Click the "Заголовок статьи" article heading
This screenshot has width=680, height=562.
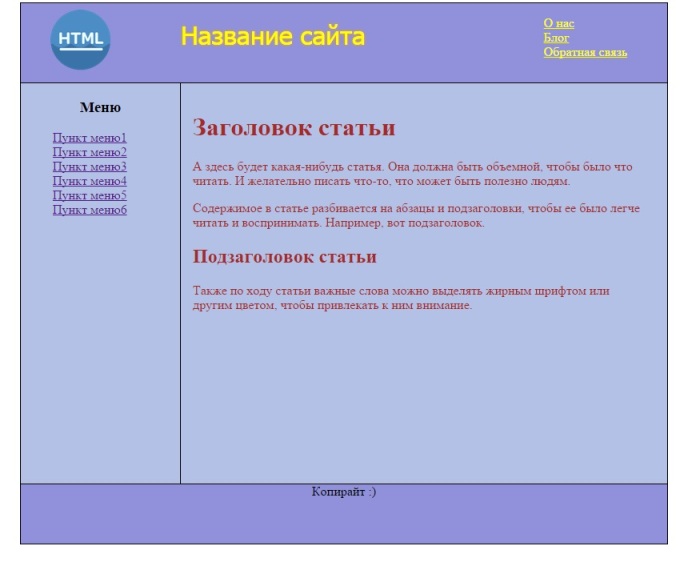tap(294, 127)
